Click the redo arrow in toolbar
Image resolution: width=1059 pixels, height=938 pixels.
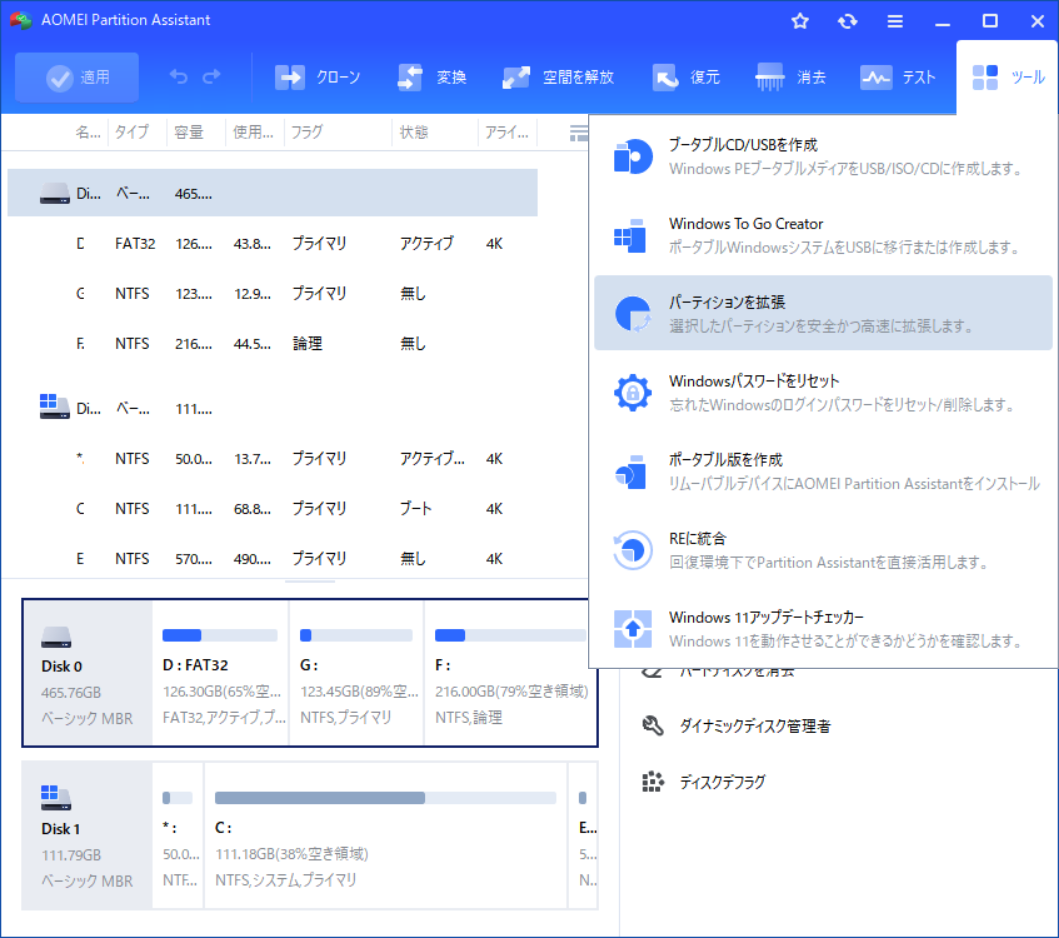[212, 77]
